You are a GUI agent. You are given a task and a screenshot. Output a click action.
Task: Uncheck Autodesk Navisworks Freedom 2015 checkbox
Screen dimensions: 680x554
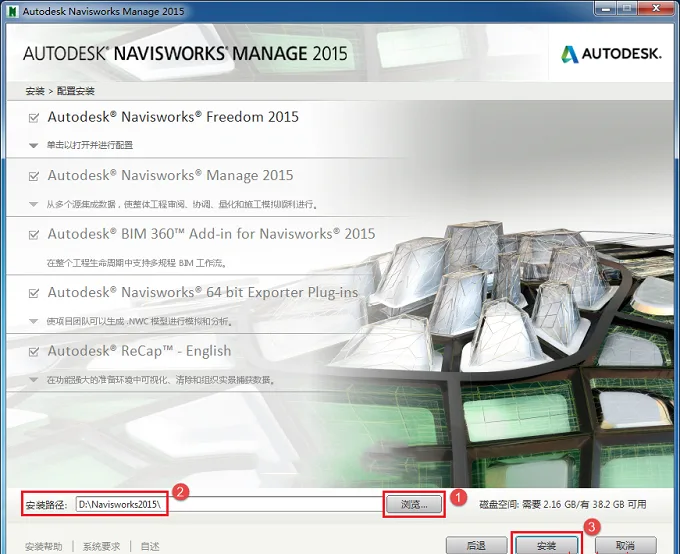coord(33,118)
